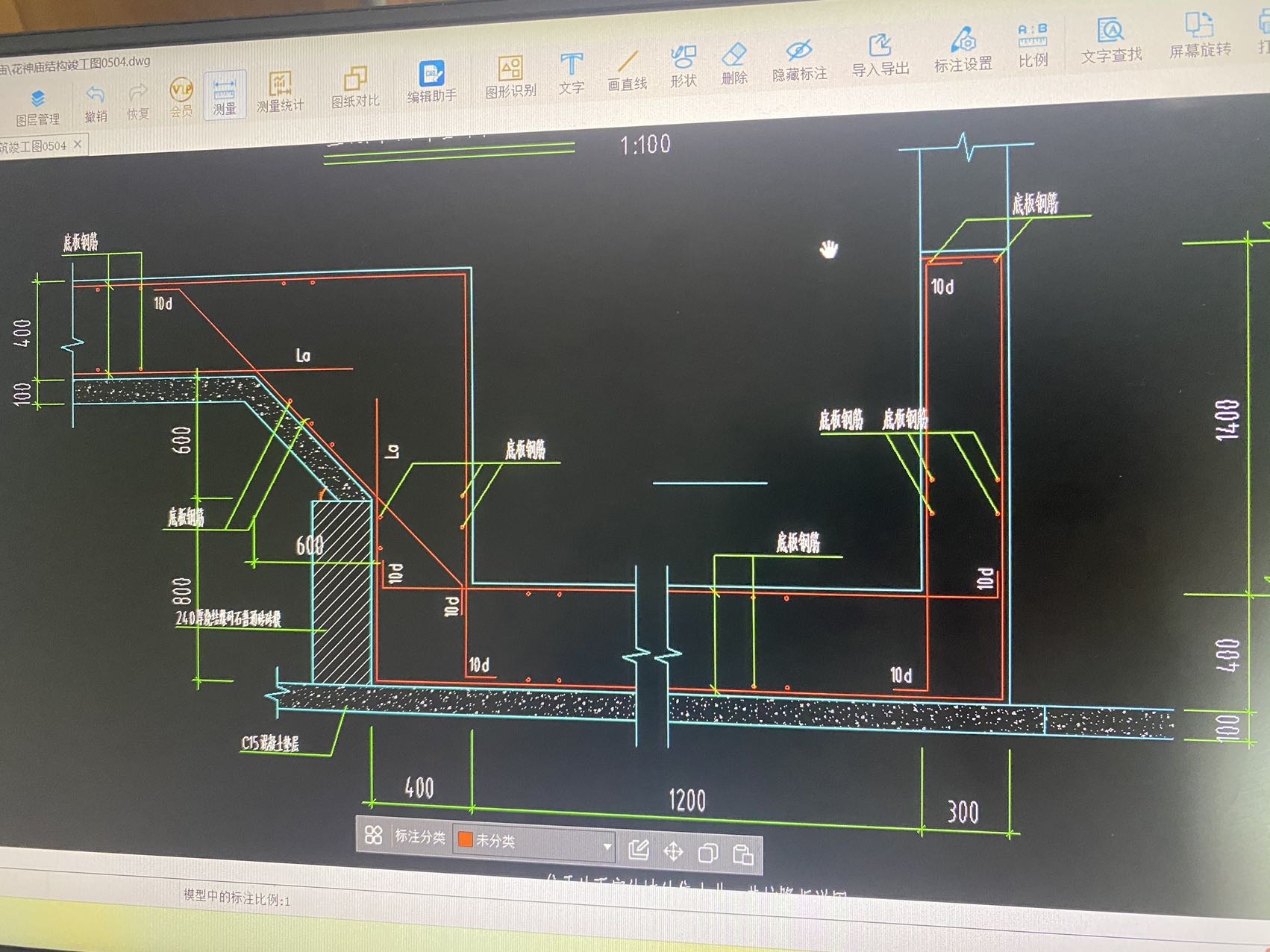Click the 标注分类 grid icon
1270x952 pixels.
374,835
